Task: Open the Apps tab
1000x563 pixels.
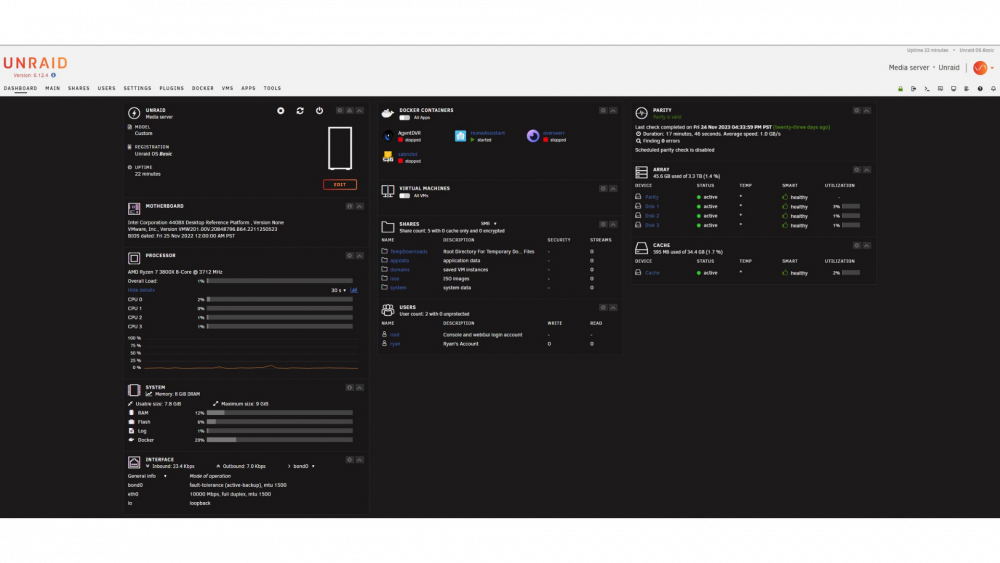Action: pyautogui.click(x=248, y=89)
